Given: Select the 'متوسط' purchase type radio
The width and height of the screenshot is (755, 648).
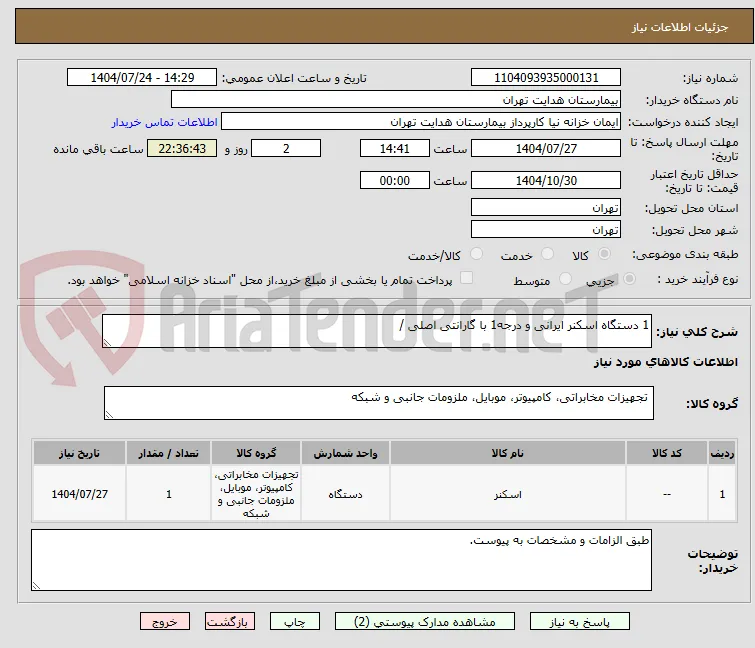Looking at the screenshot, I should coord(566,279).
